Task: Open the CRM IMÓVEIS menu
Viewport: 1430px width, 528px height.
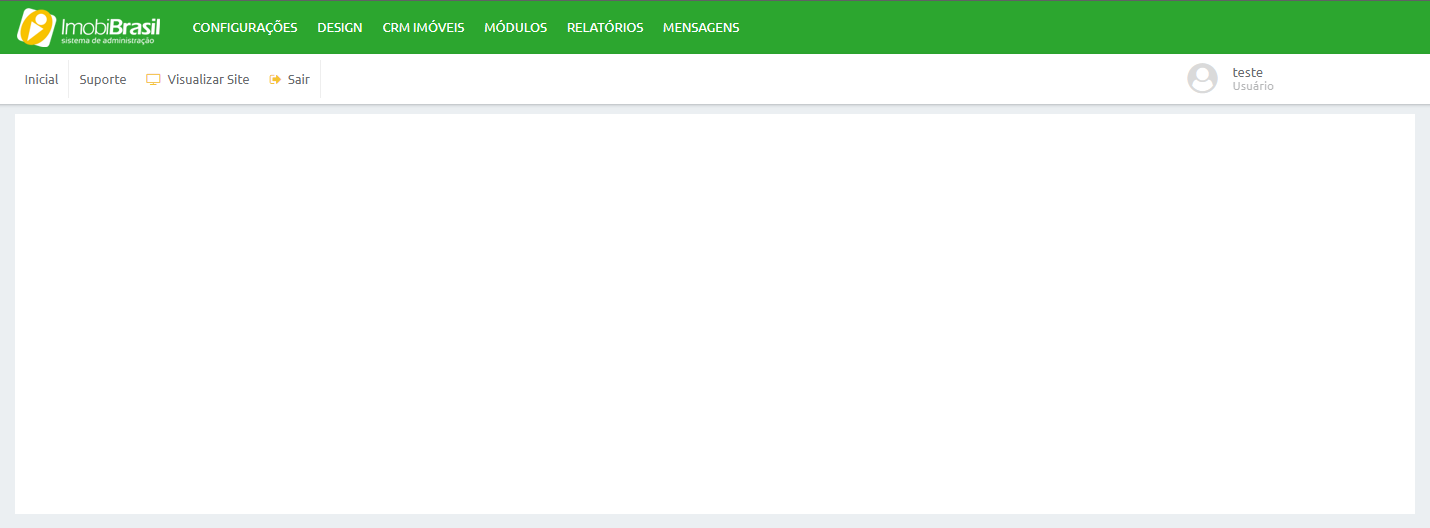Action: [423, 28]
